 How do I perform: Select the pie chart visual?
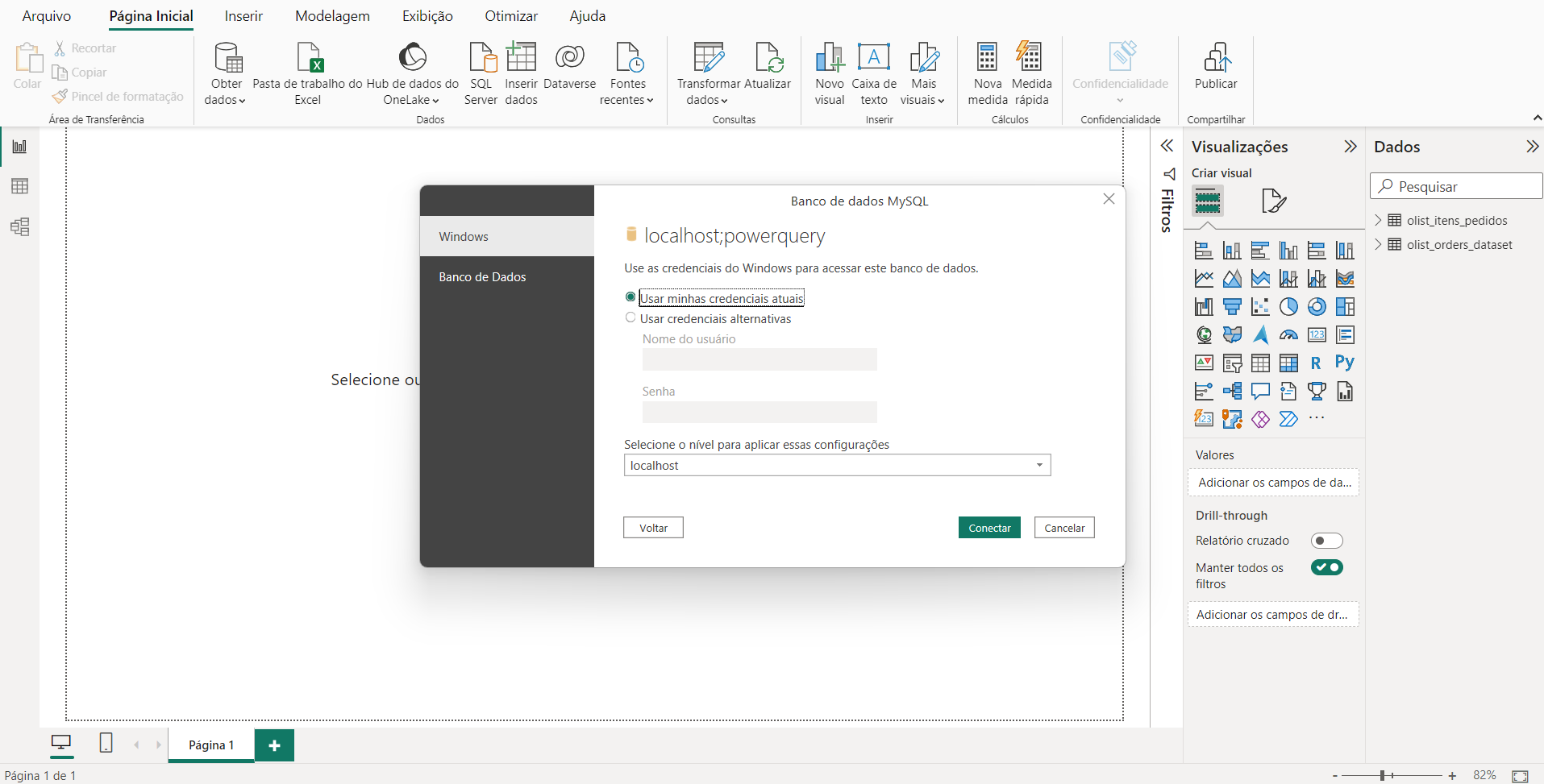[x=1288, y=306]
